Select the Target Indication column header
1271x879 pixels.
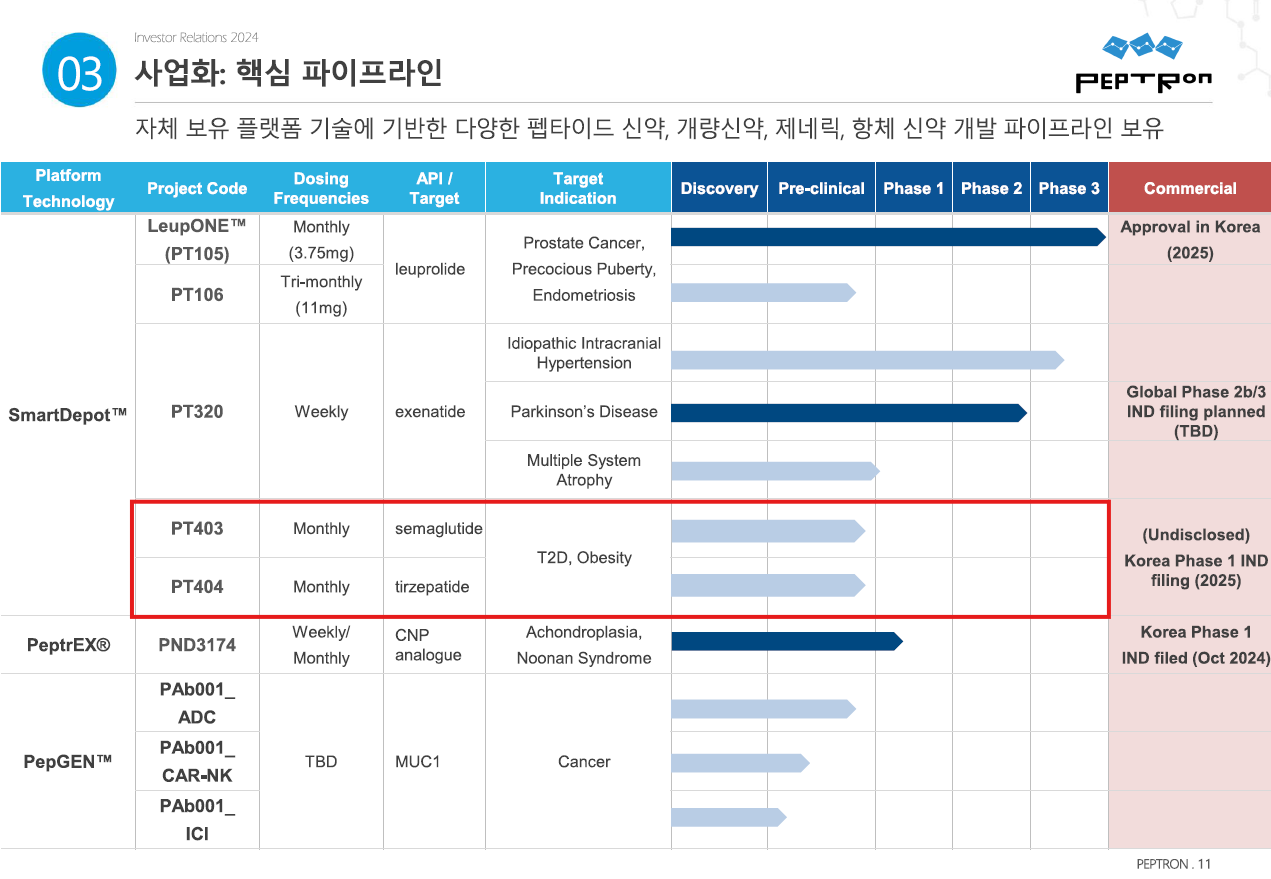click(578, 188)
